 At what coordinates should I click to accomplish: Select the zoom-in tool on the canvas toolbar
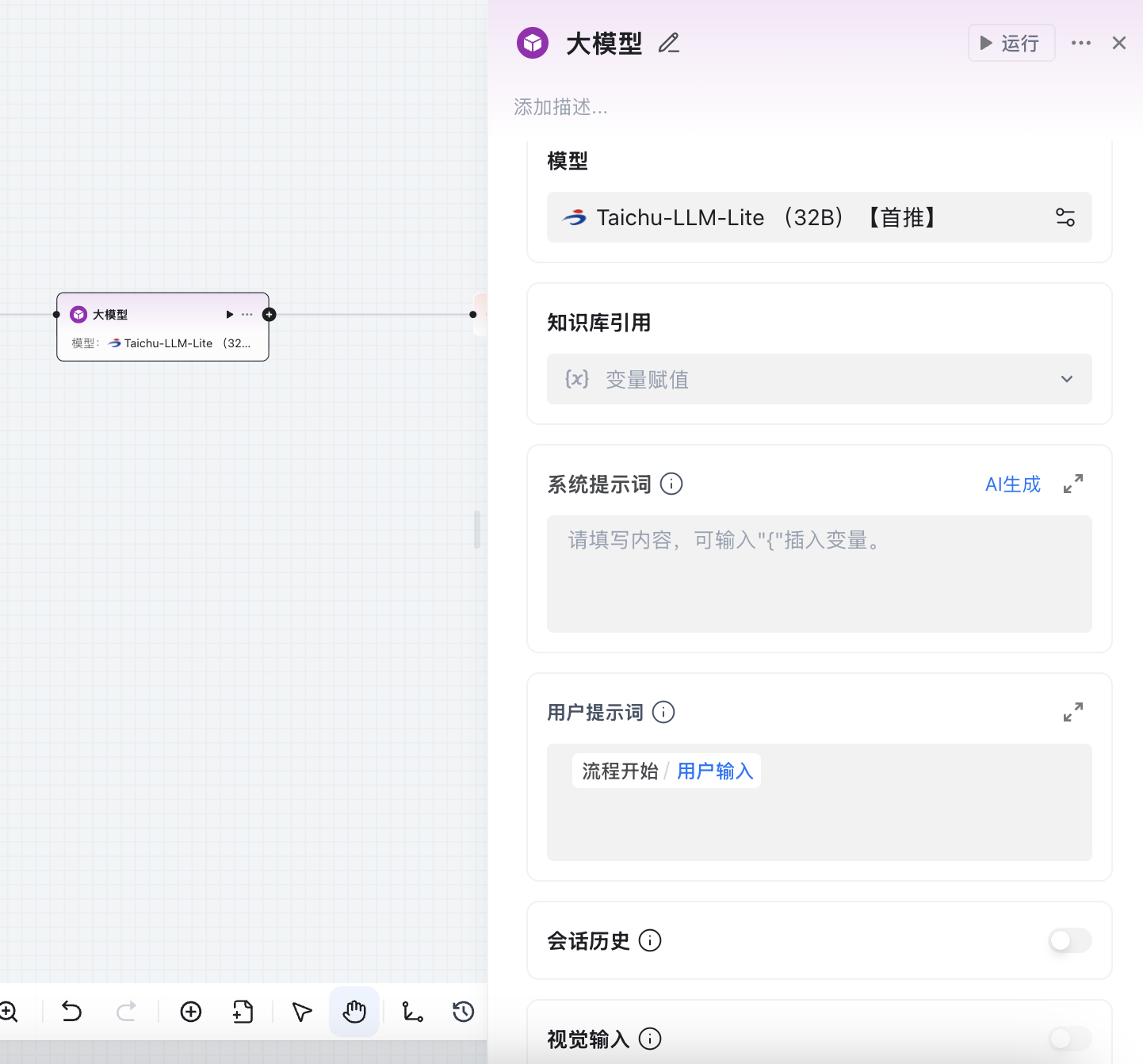click(10, 1012)
